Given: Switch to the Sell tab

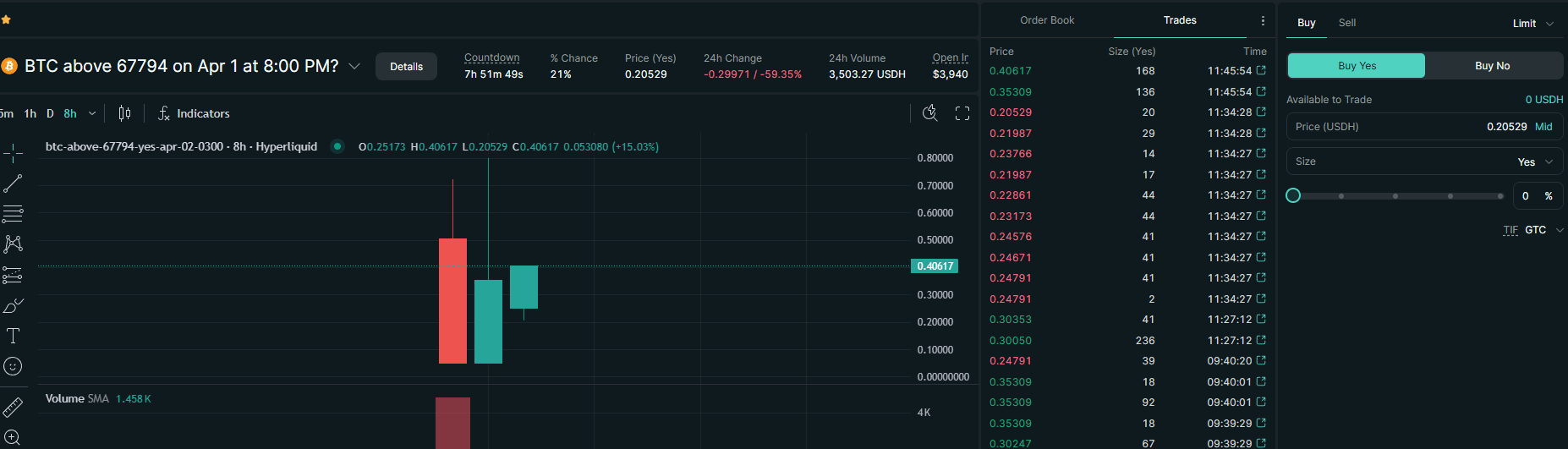Looking at the screenshot, I should [1346, 23].
